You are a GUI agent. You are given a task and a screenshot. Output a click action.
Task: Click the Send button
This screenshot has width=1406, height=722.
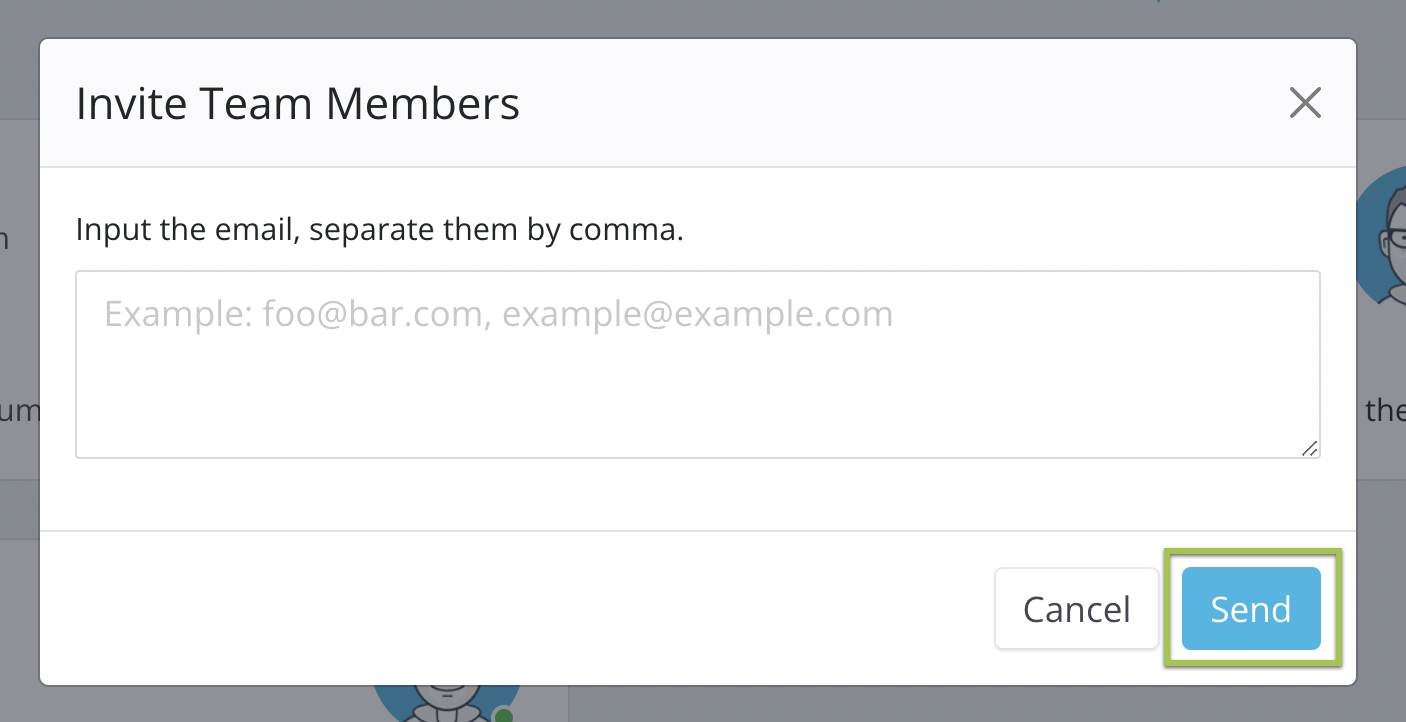[1251, 609]
